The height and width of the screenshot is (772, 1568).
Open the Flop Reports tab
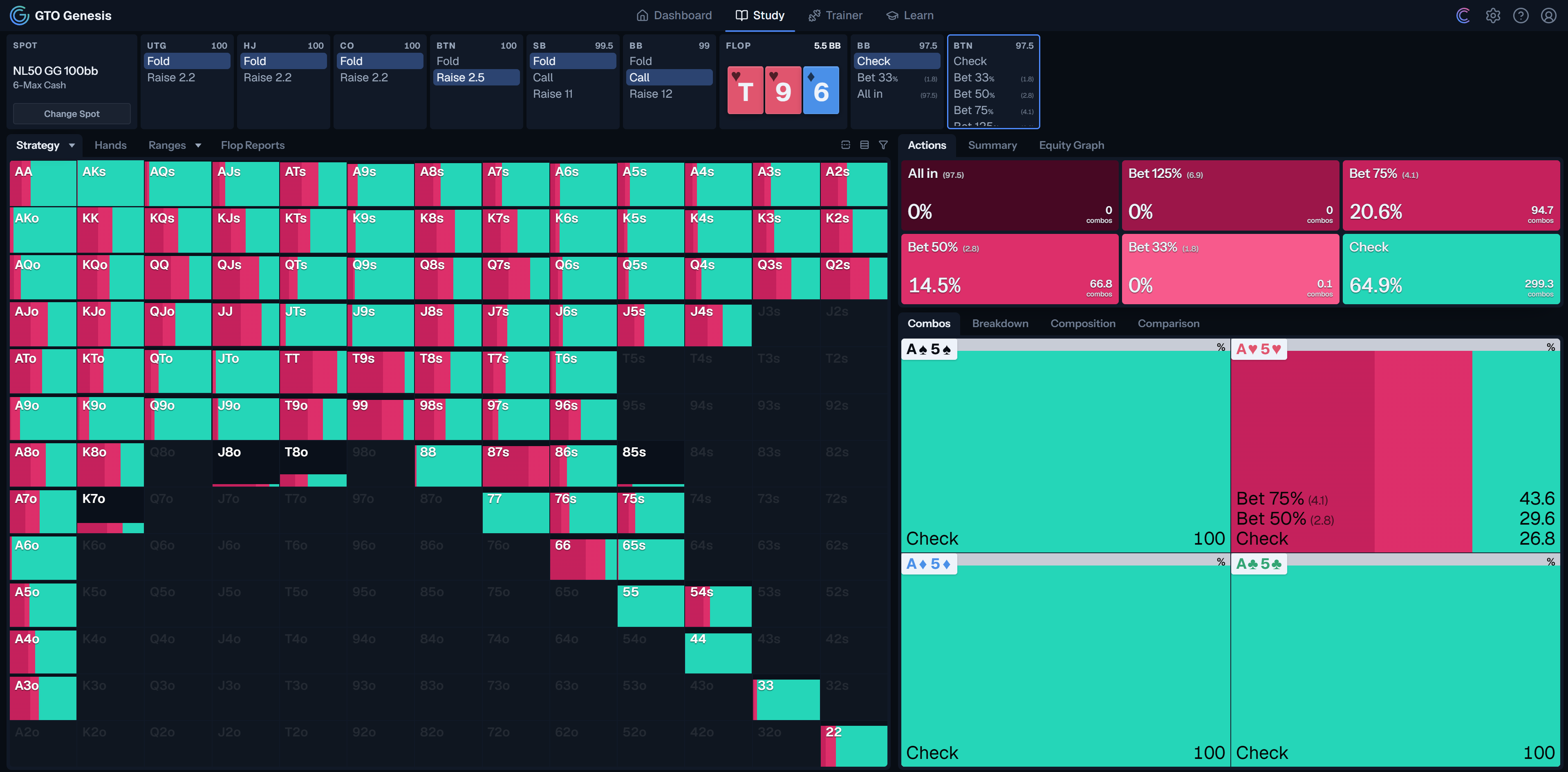click(253, 146)
